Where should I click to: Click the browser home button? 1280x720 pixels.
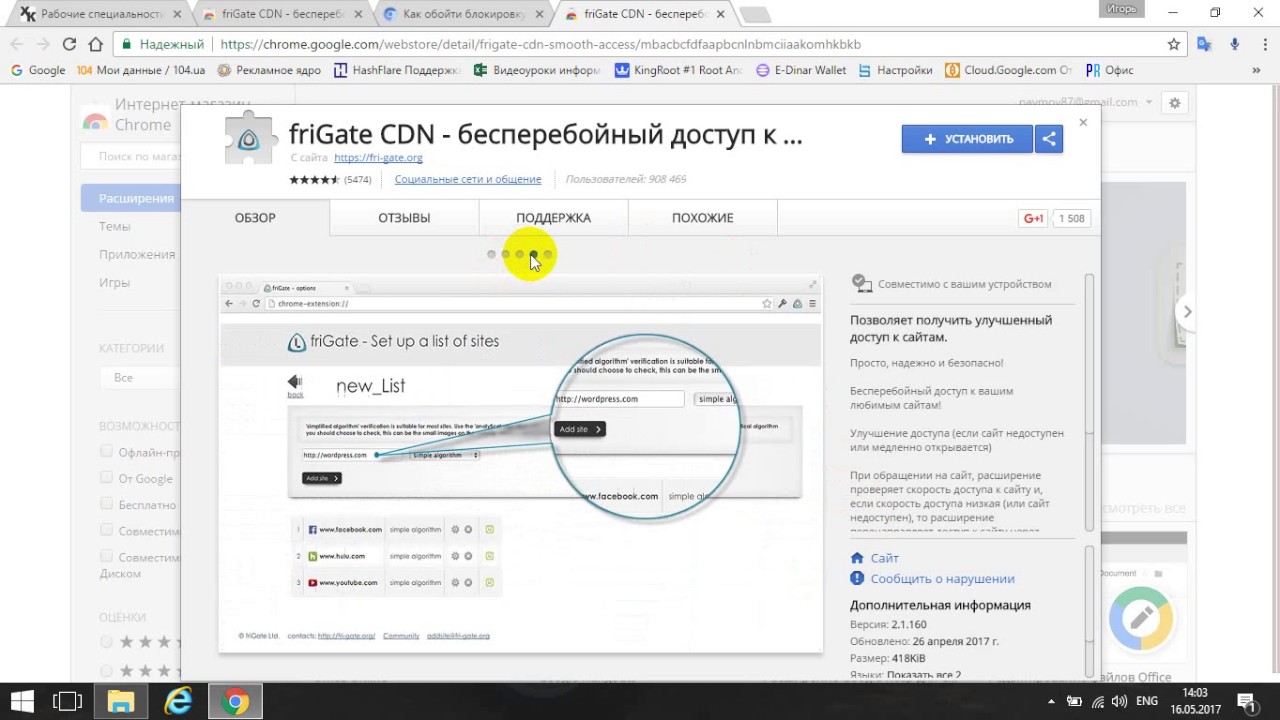tap(95, 44)
